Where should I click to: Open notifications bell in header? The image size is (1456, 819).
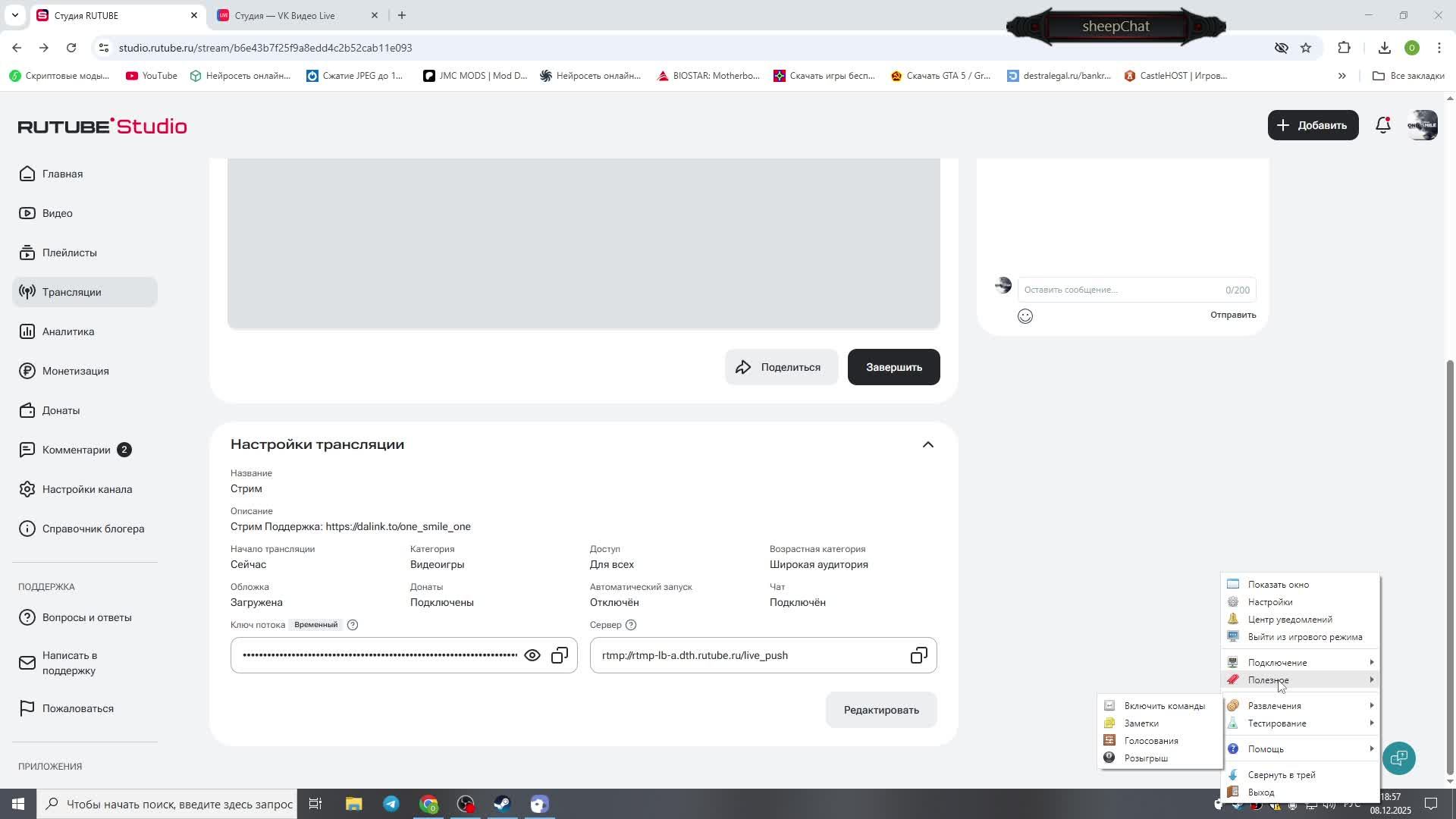[x=1383, y=125]
